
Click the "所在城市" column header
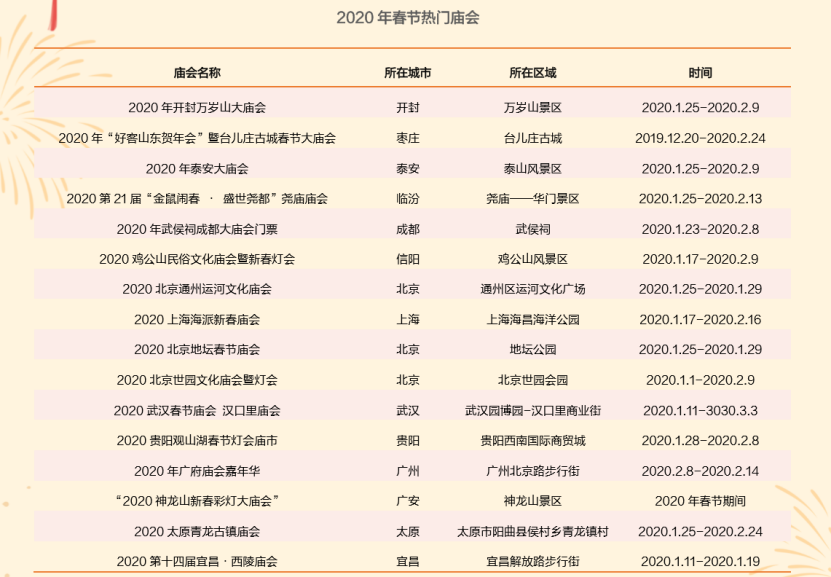(x=407, y=74)
